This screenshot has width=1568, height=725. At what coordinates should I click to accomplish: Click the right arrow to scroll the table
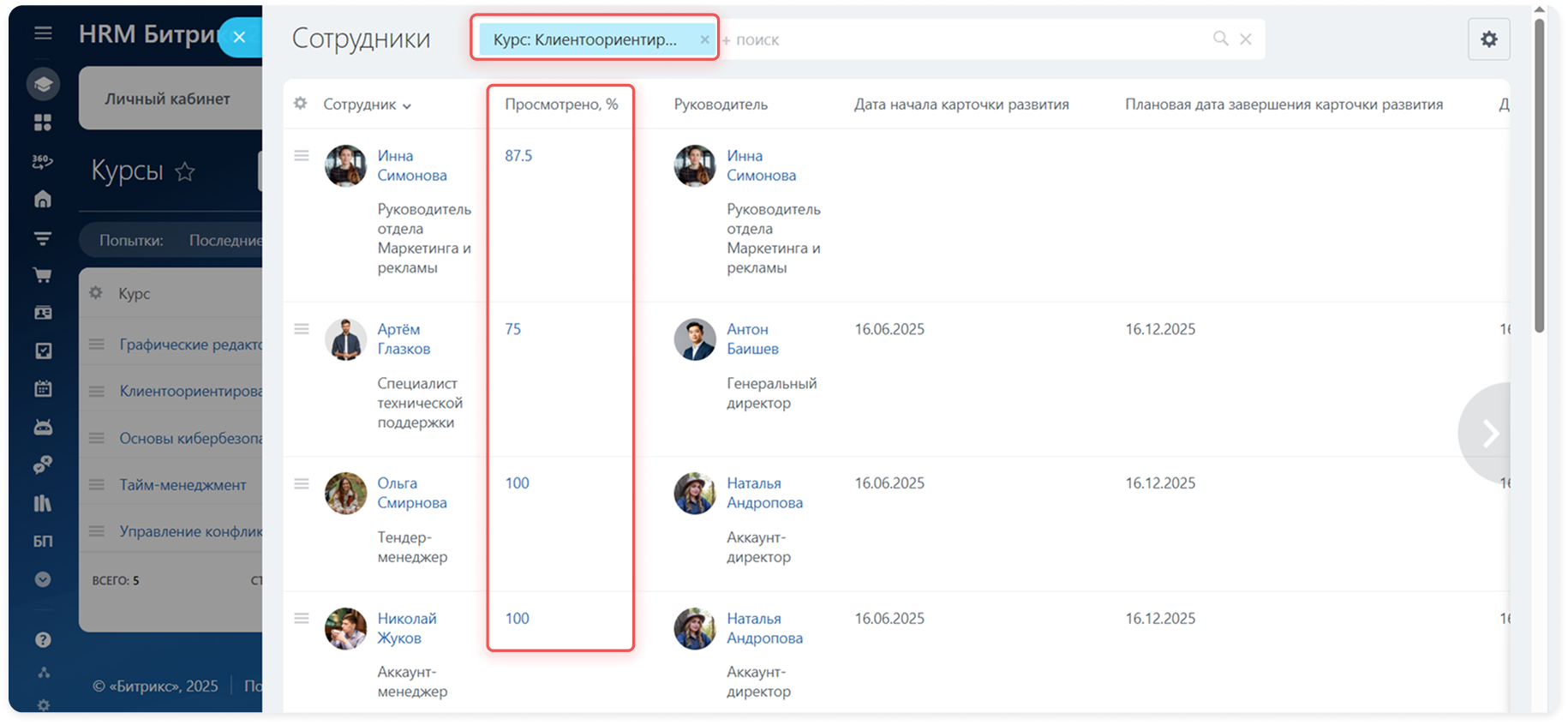(x=1489, y=433)
